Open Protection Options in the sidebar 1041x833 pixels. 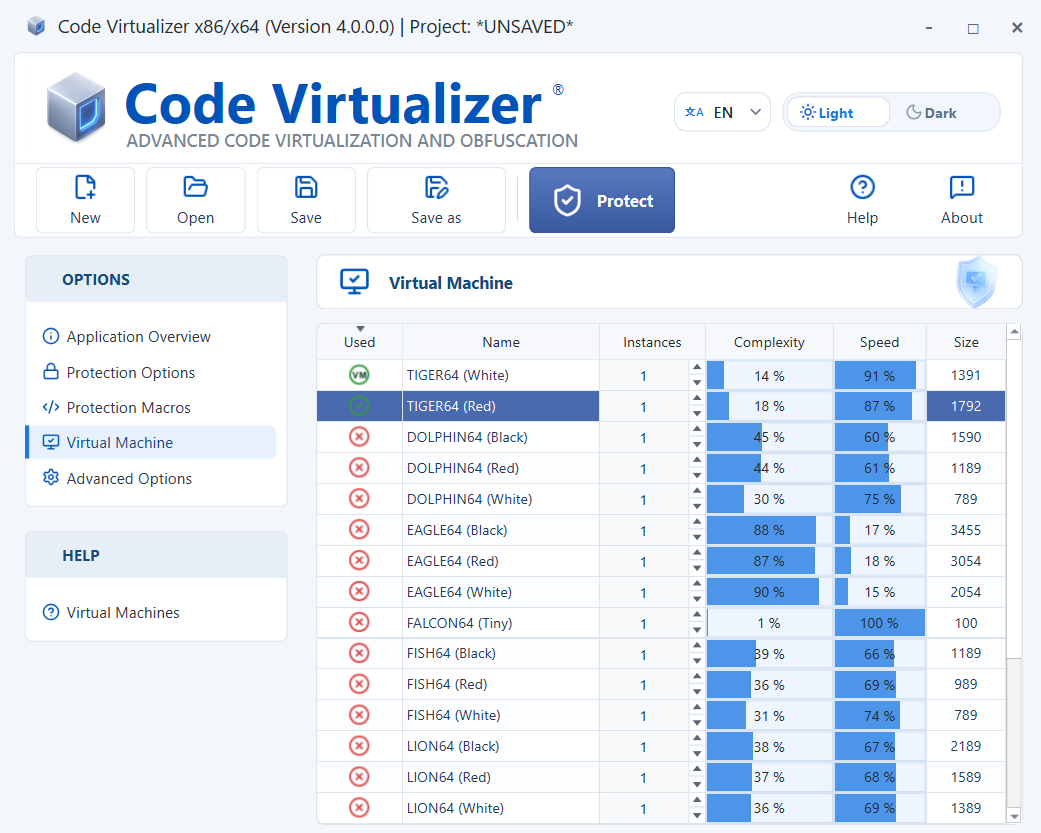pyautogui.click(x=131, y=372)
